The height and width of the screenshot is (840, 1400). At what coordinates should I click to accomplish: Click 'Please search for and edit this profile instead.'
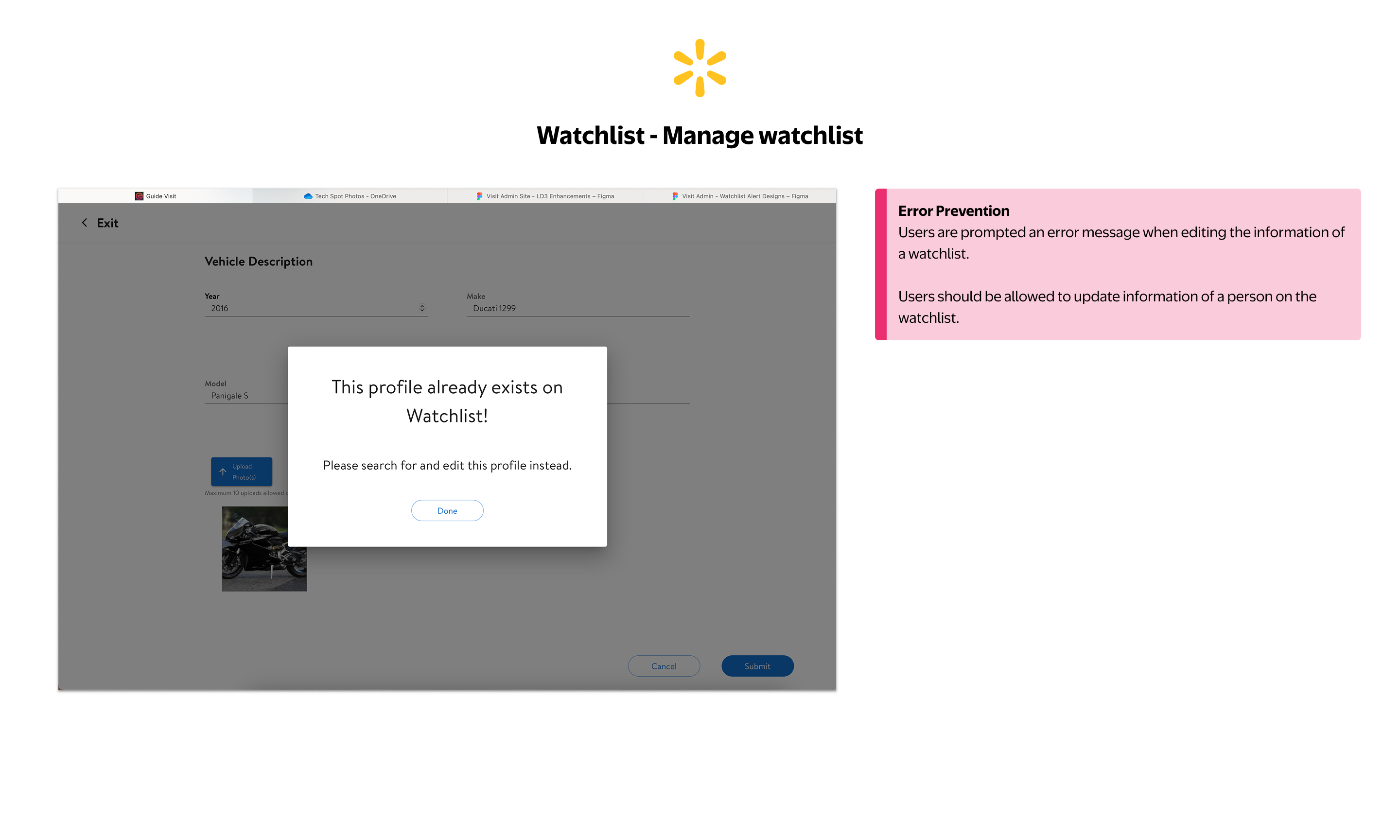click(447, 465)
